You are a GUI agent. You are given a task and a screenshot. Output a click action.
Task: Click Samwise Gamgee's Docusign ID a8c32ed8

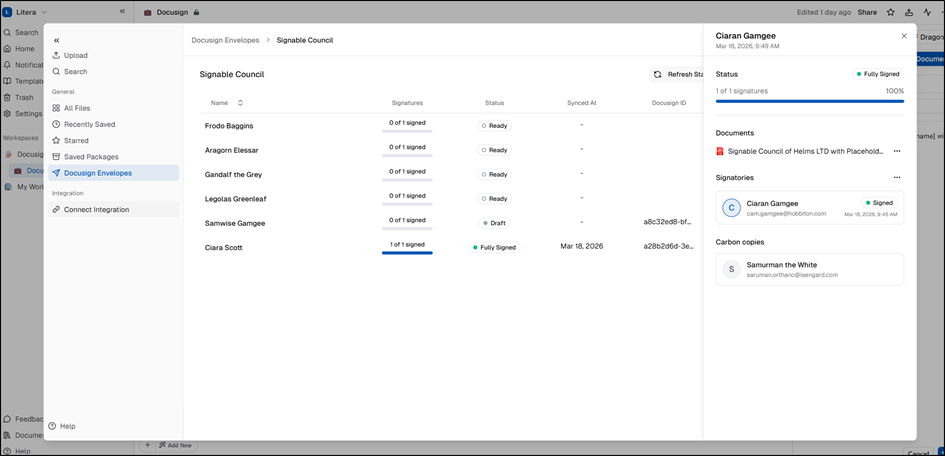click(x=665, y=222)
